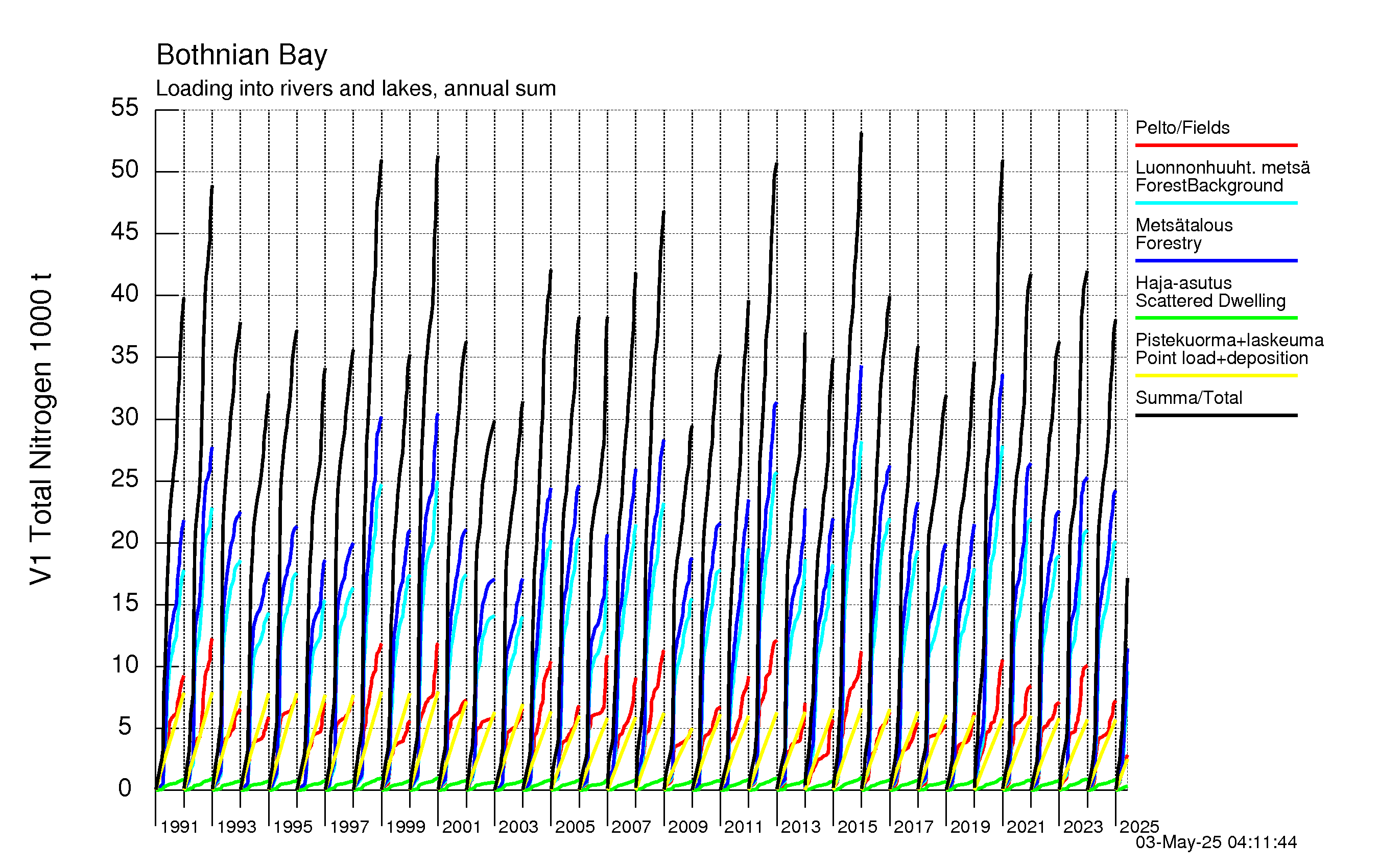
Task: Select the 'Summa/Total' legend label
Action: (1189, 398)
